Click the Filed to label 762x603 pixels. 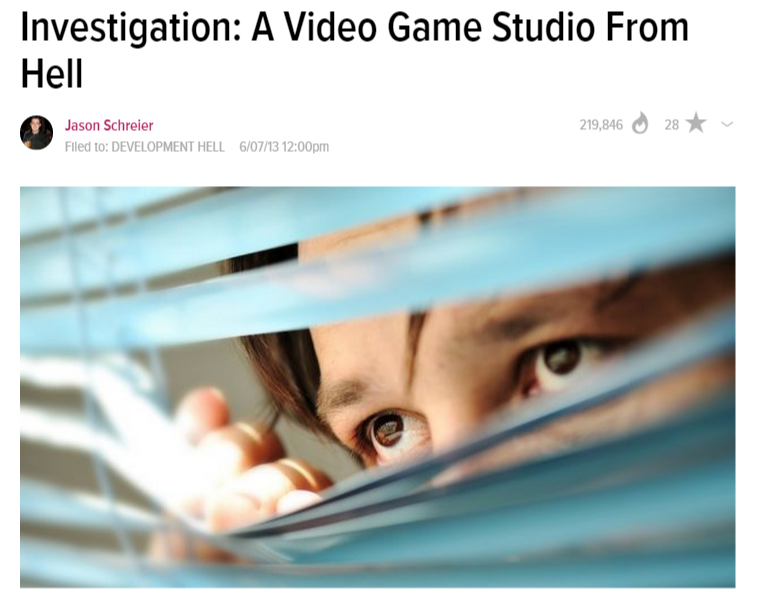pos(86,147)
